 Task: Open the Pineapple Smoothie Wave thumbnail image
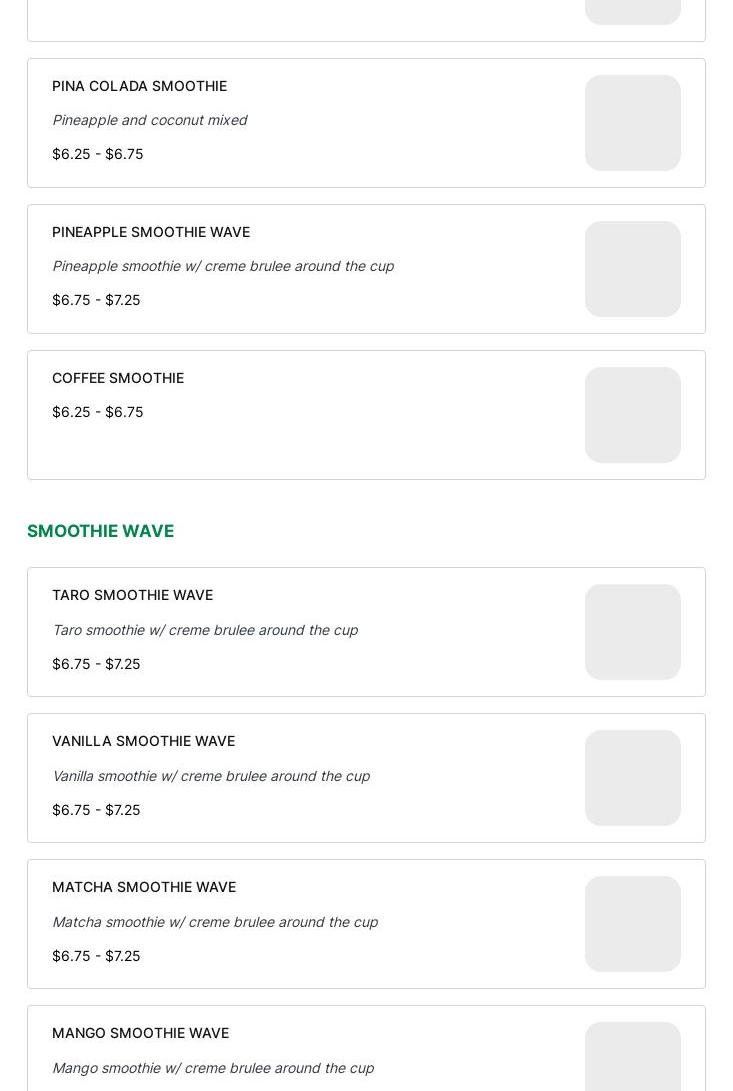(x=632, y=269)
